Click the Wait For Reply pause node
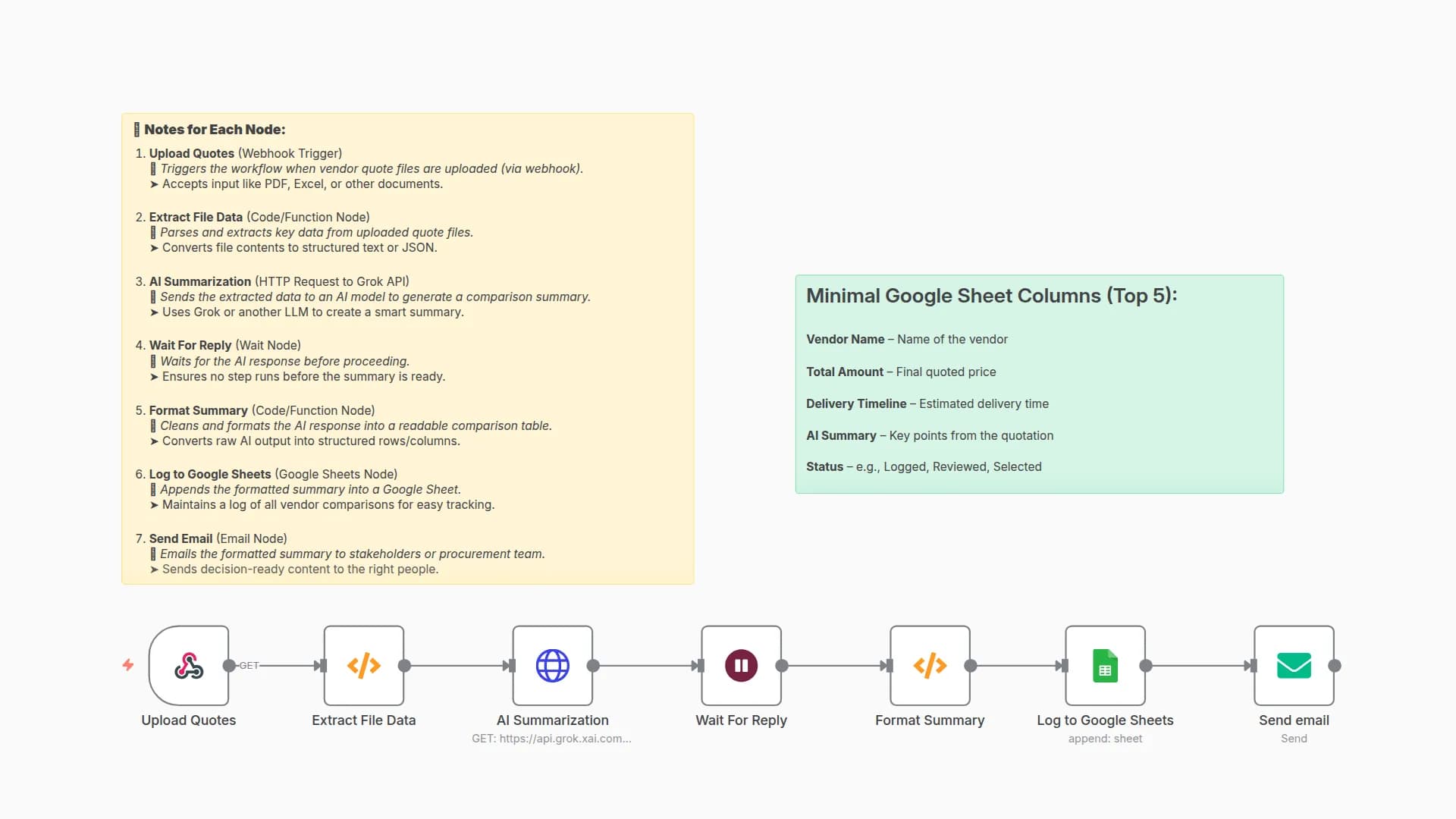Viewport: 1456px width, 819px height. 741,665
